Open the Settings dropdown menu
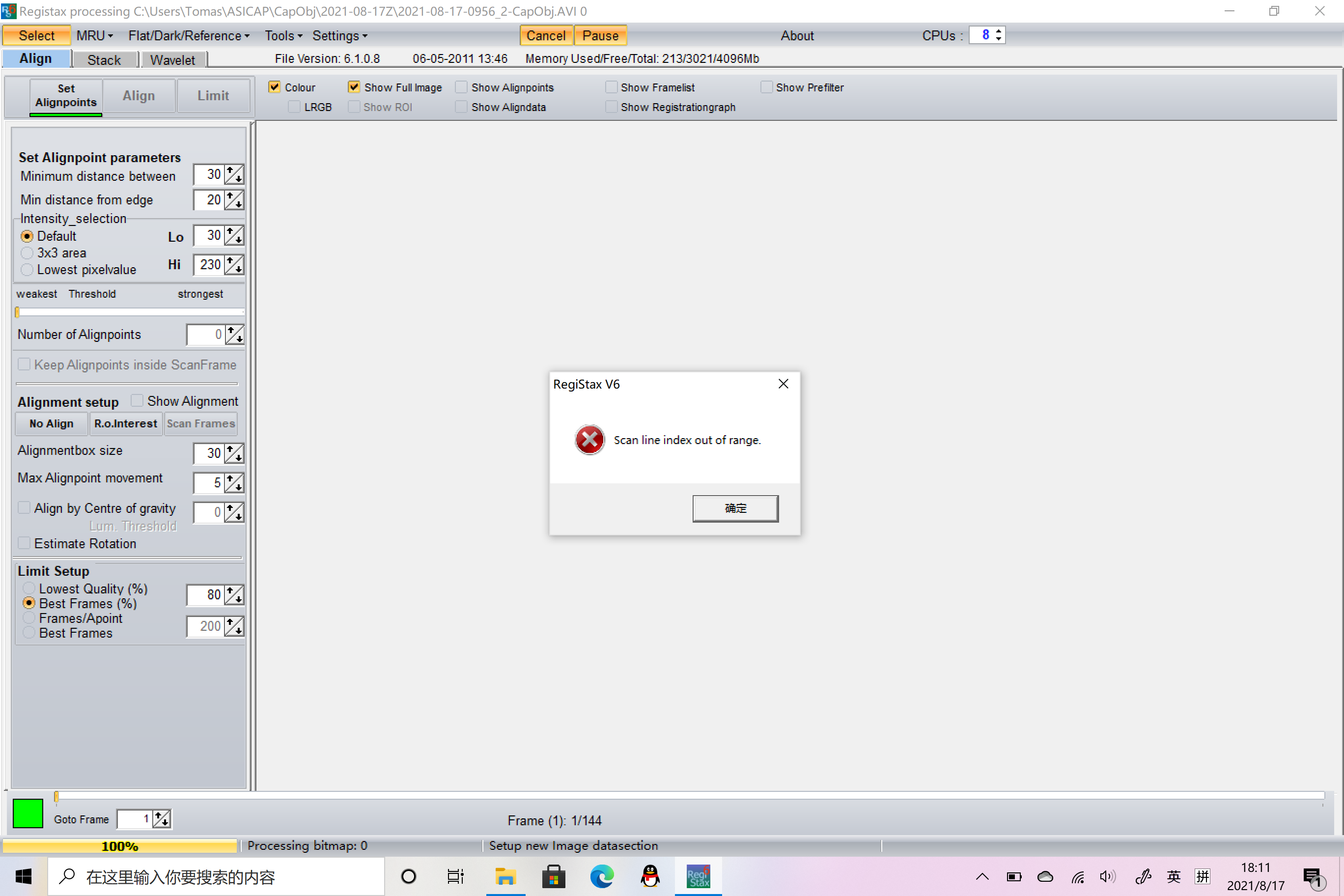Viewport: 1344px width, 896px height. pyautogui.click(x=339, y=35)
